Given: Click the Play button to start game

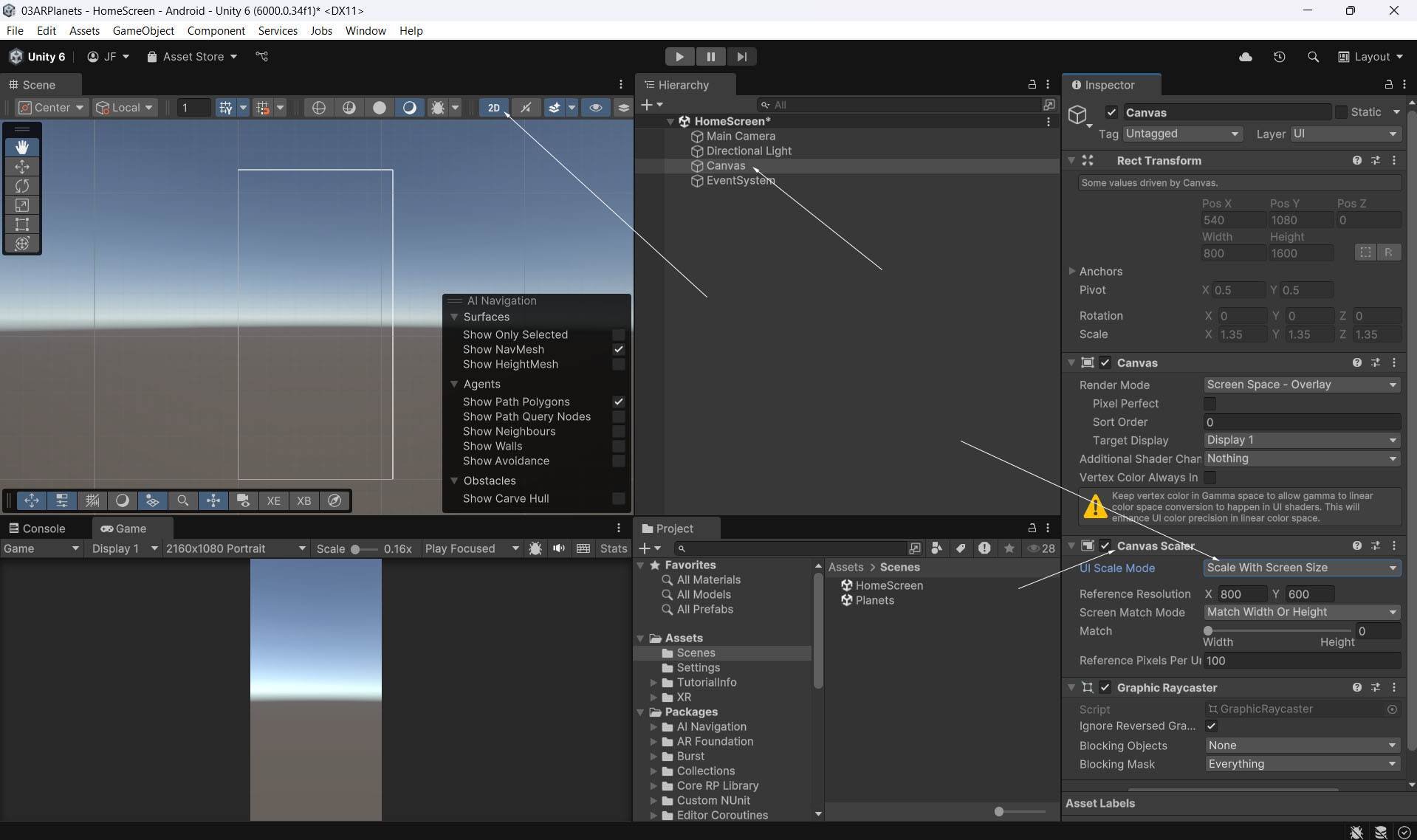Looking at the screenshot, I should 679,57.
